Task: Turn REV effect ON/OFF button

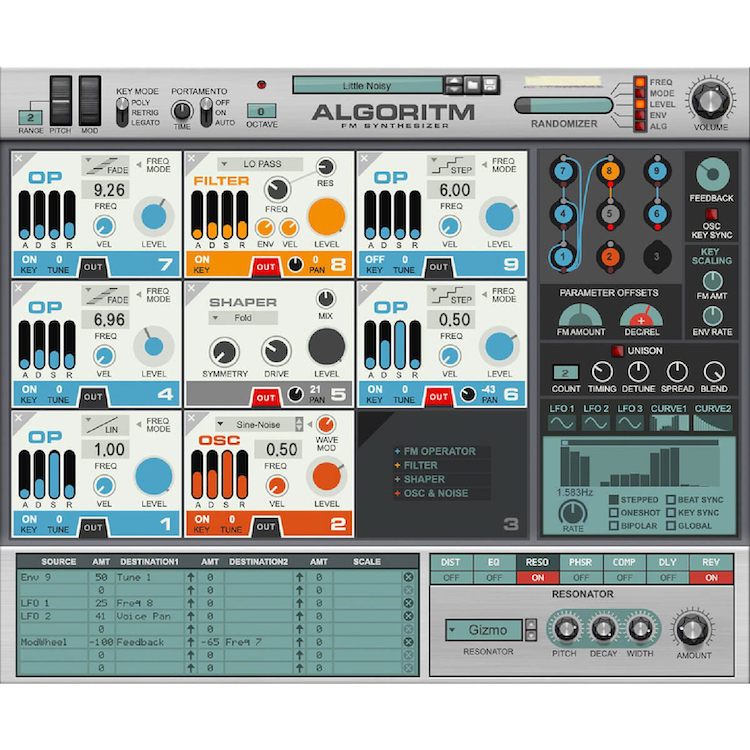Action: coord(711,578)
